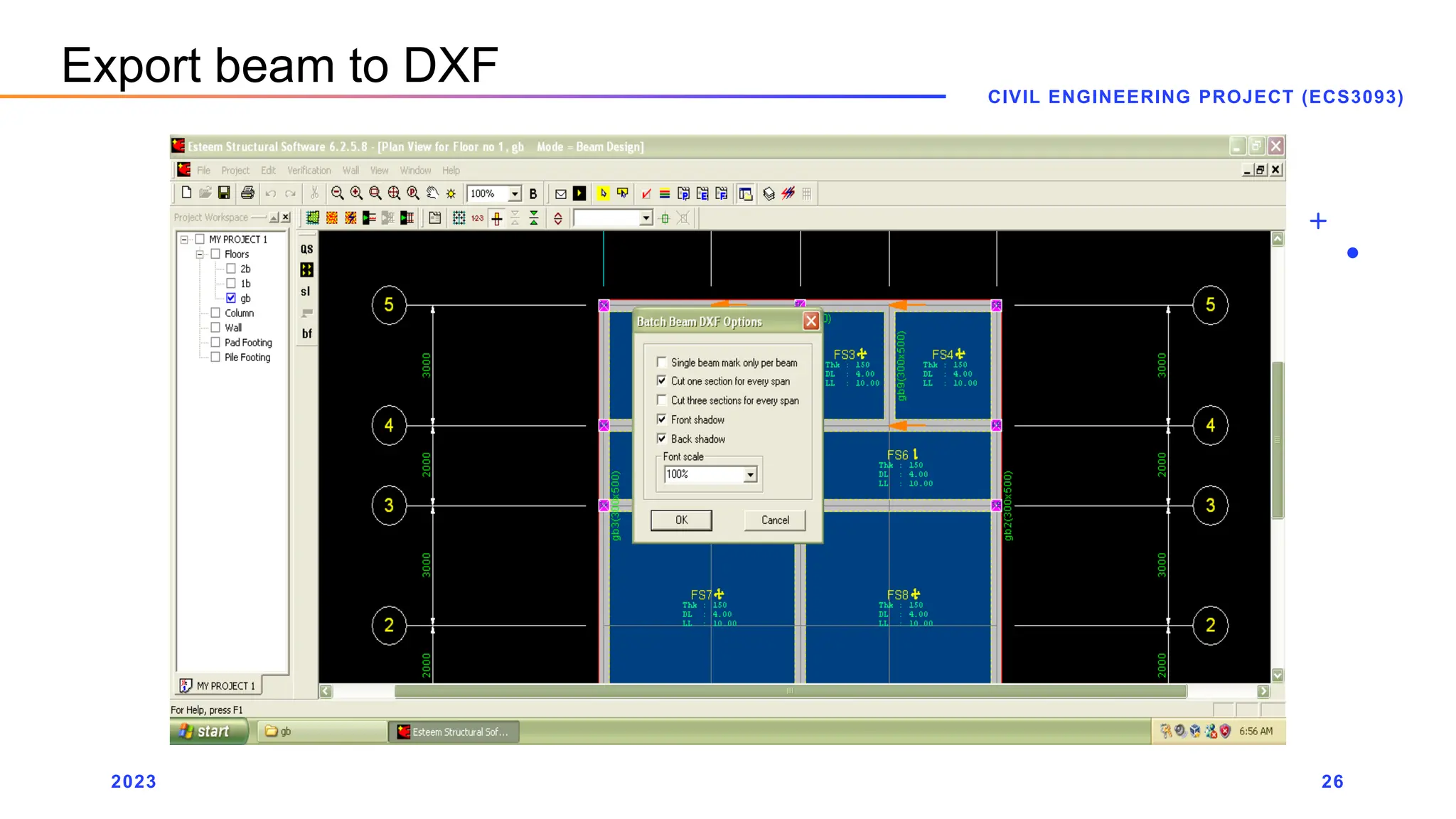
Task: Select the MY PROJECT 1 workspace tab
Action: [x=219, y=685]
